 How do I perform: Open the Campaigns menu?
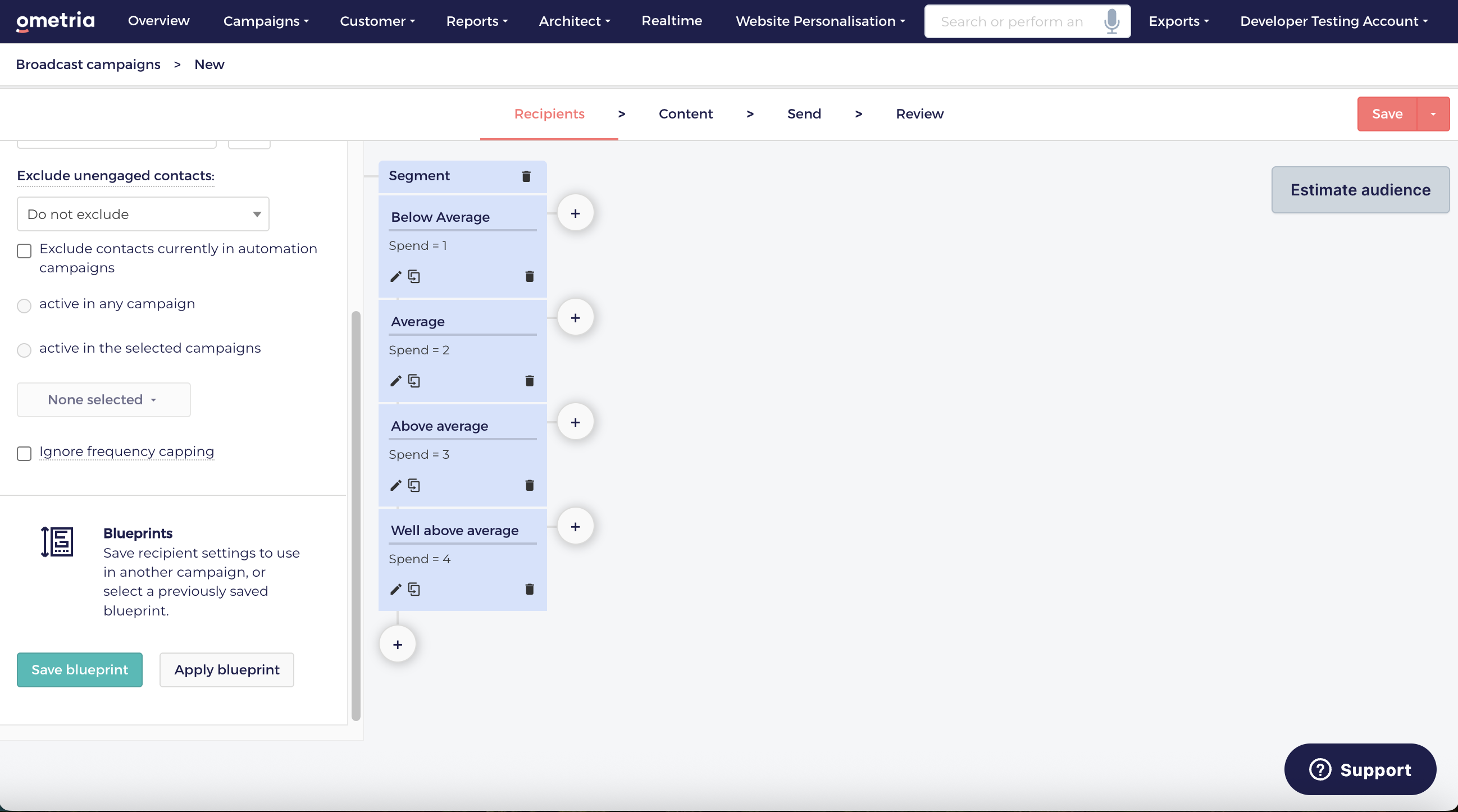pos(266,21)
